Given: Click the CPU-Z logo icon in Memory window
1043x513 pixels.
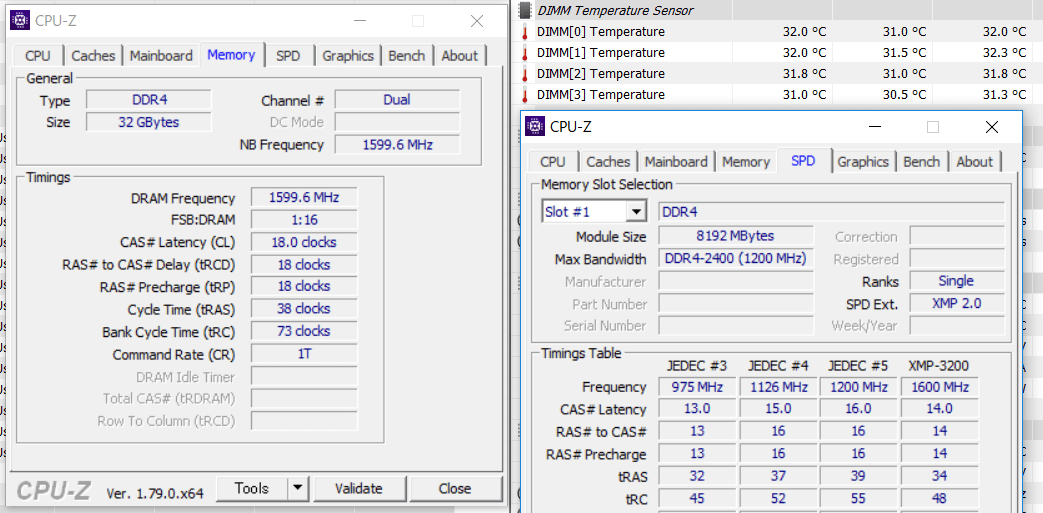Looking at the screenshot, I should (21, 21).
